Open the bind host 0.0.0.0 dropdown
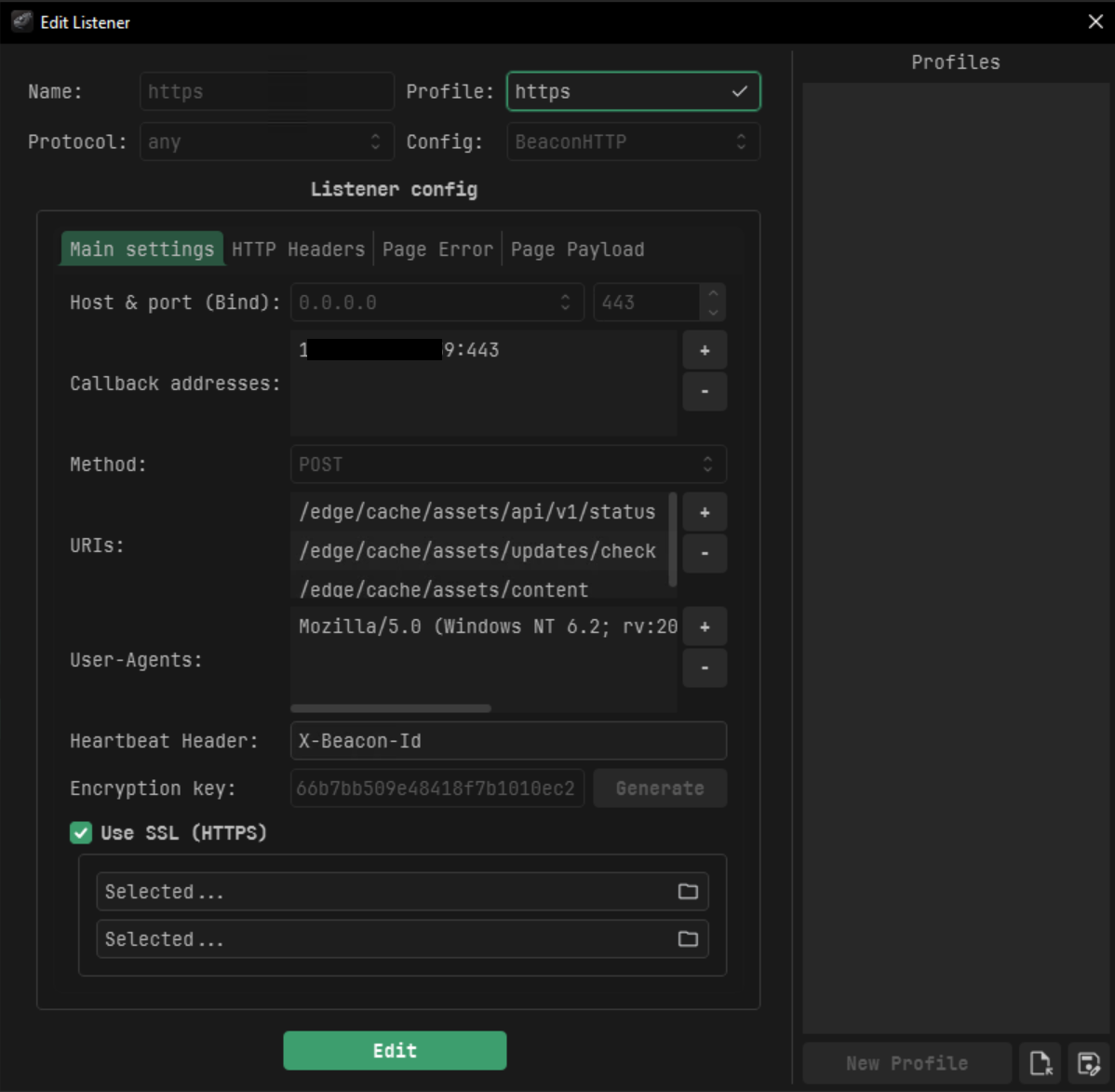The width and height of the screenshot is (1115, 1092). point(437,303)
